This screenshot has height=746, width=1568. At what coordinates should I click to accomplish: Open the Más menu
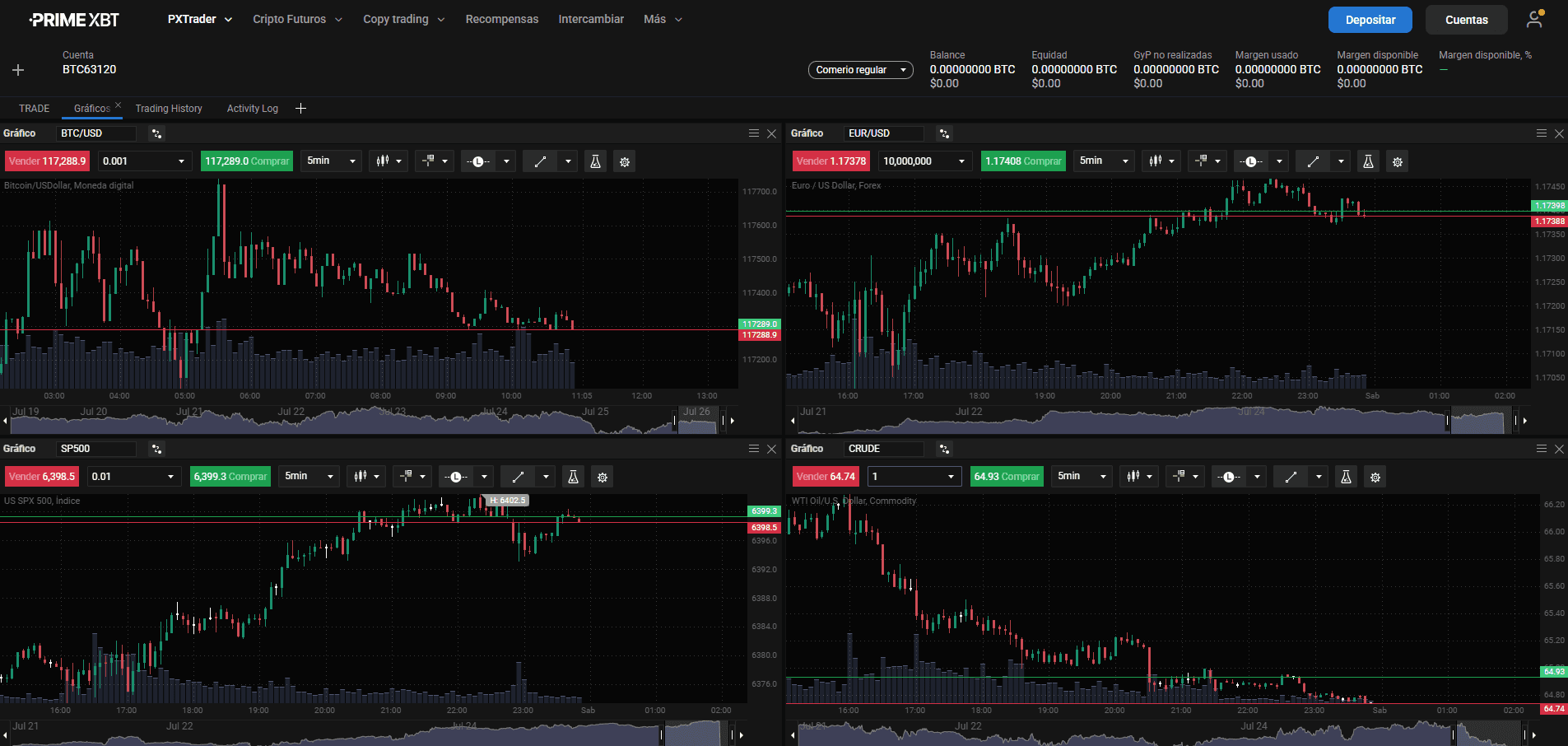[x=663, y=19]
